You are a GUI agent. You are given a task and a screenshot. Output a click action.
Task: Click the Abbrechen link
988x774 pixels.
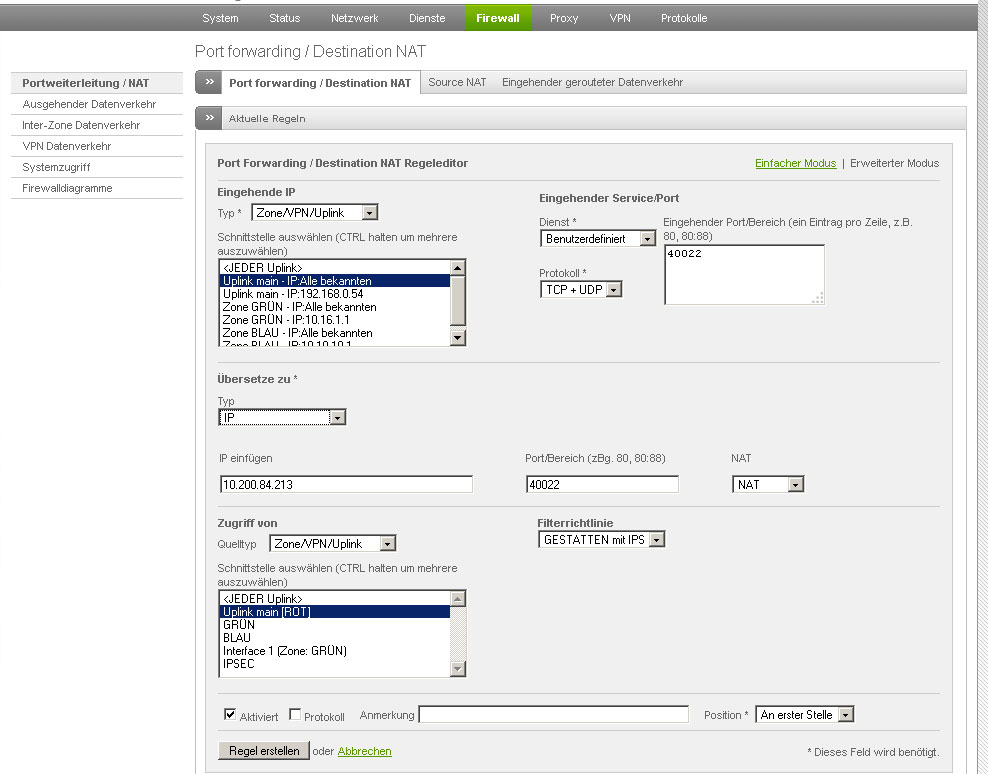pos(364,751)
